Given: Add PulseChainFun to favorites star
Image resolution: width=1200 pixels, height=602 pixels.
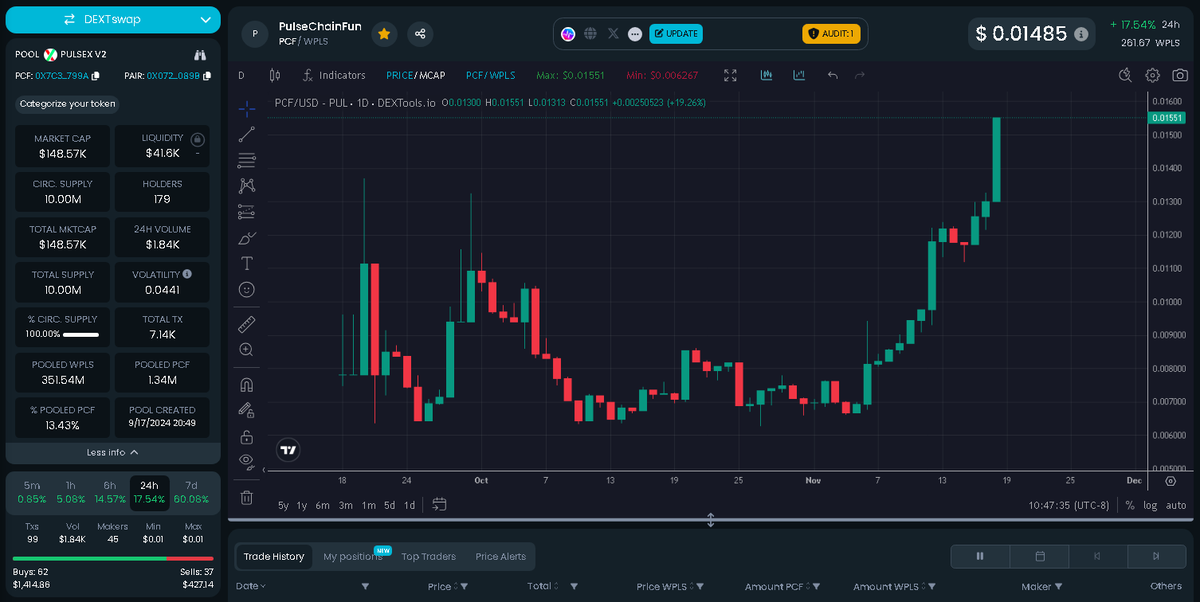Looking at the screenshot, I should tap(384, 34).
